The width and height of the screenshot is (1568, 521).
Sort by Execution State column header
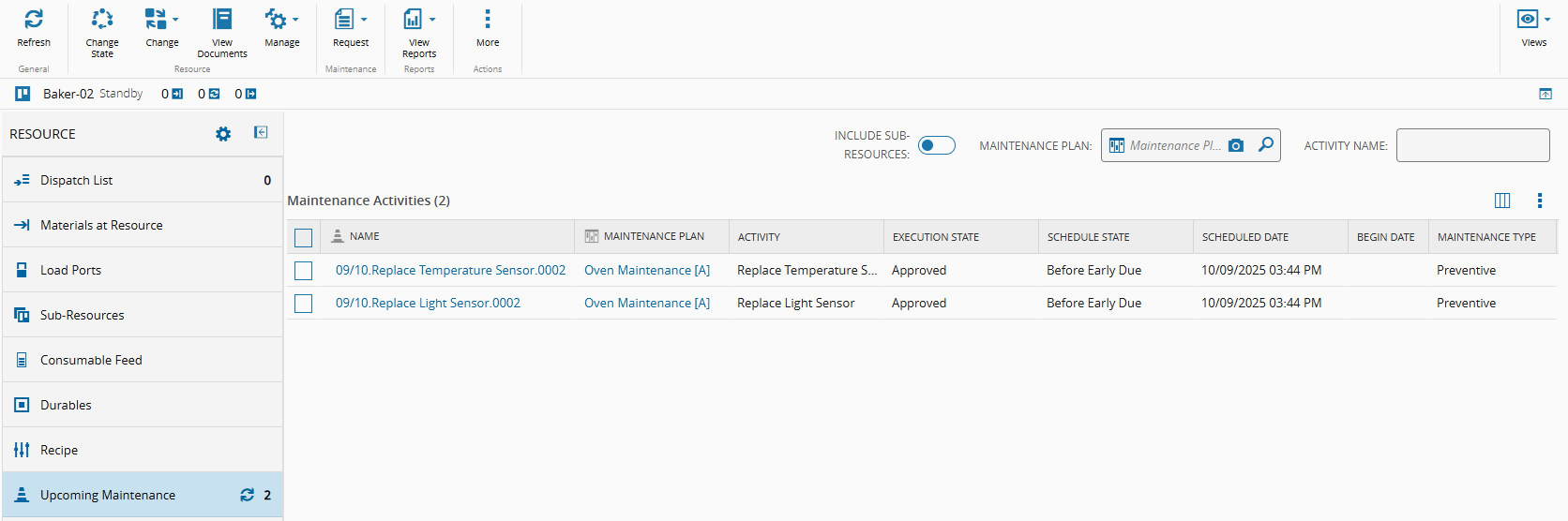pyautogui.click(x=961, y=237)
